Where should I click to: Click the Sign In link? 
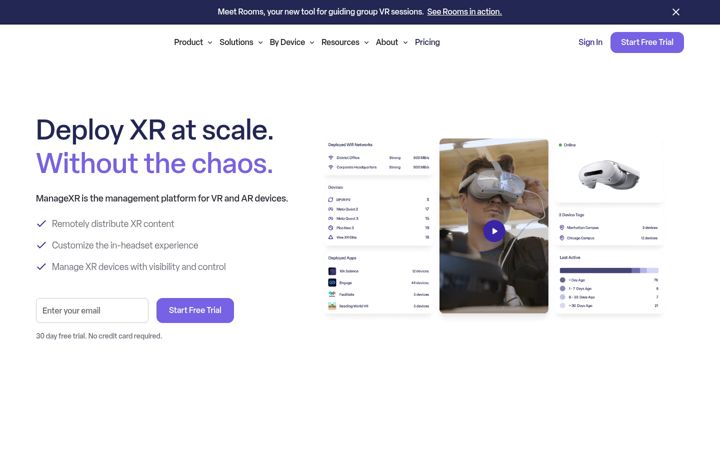pyautogui.click(x=590, y=42)
